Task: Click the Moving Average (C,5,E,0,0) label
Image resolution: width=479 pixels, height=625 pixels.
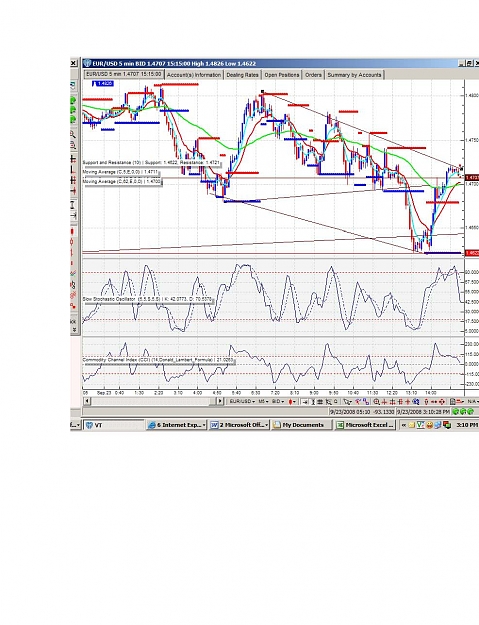Action: 120,172
